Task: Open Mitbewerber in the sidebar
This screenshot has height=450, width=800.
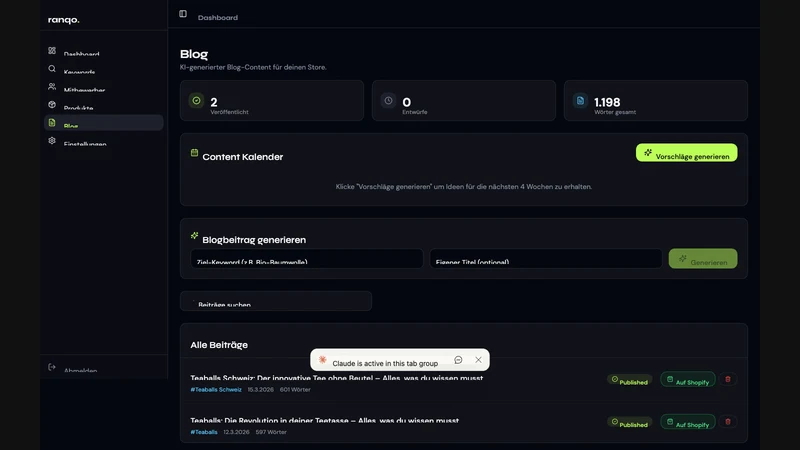Action: pos(104,87)
